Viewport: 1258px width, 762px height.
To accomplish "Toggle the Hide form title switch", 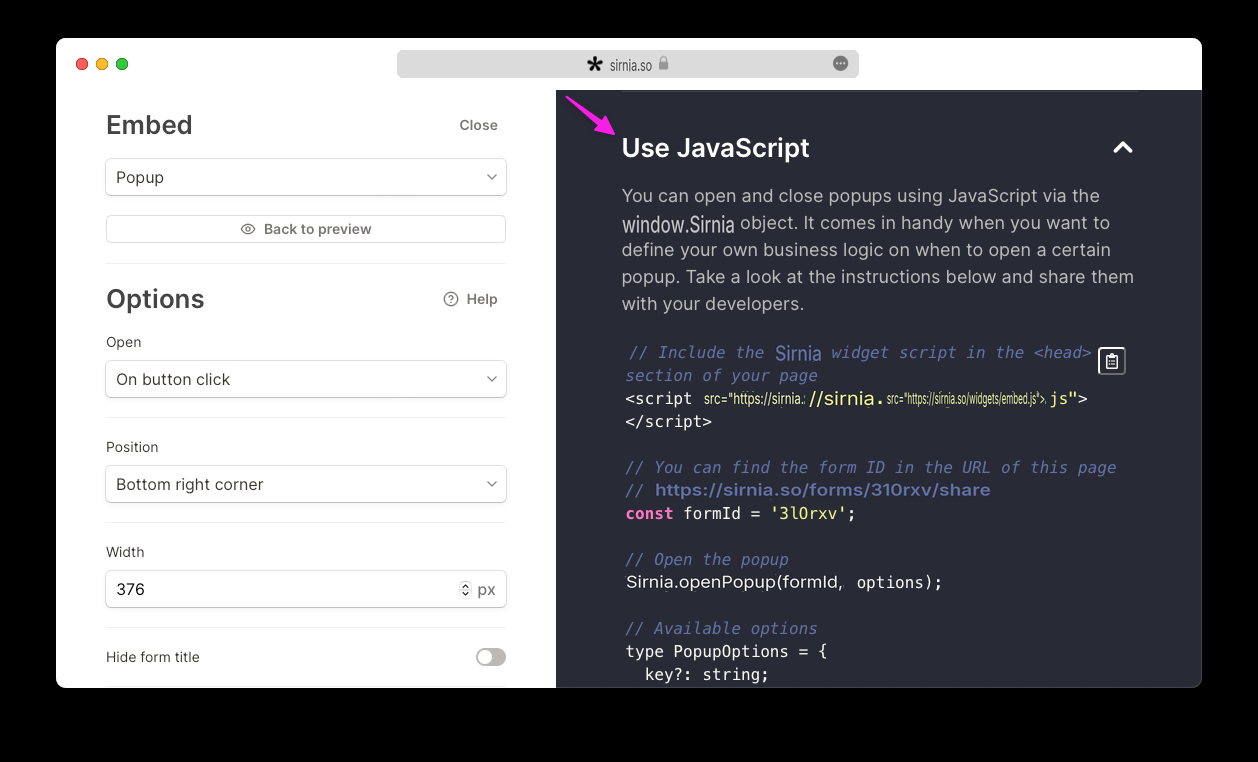I will 491,657.
